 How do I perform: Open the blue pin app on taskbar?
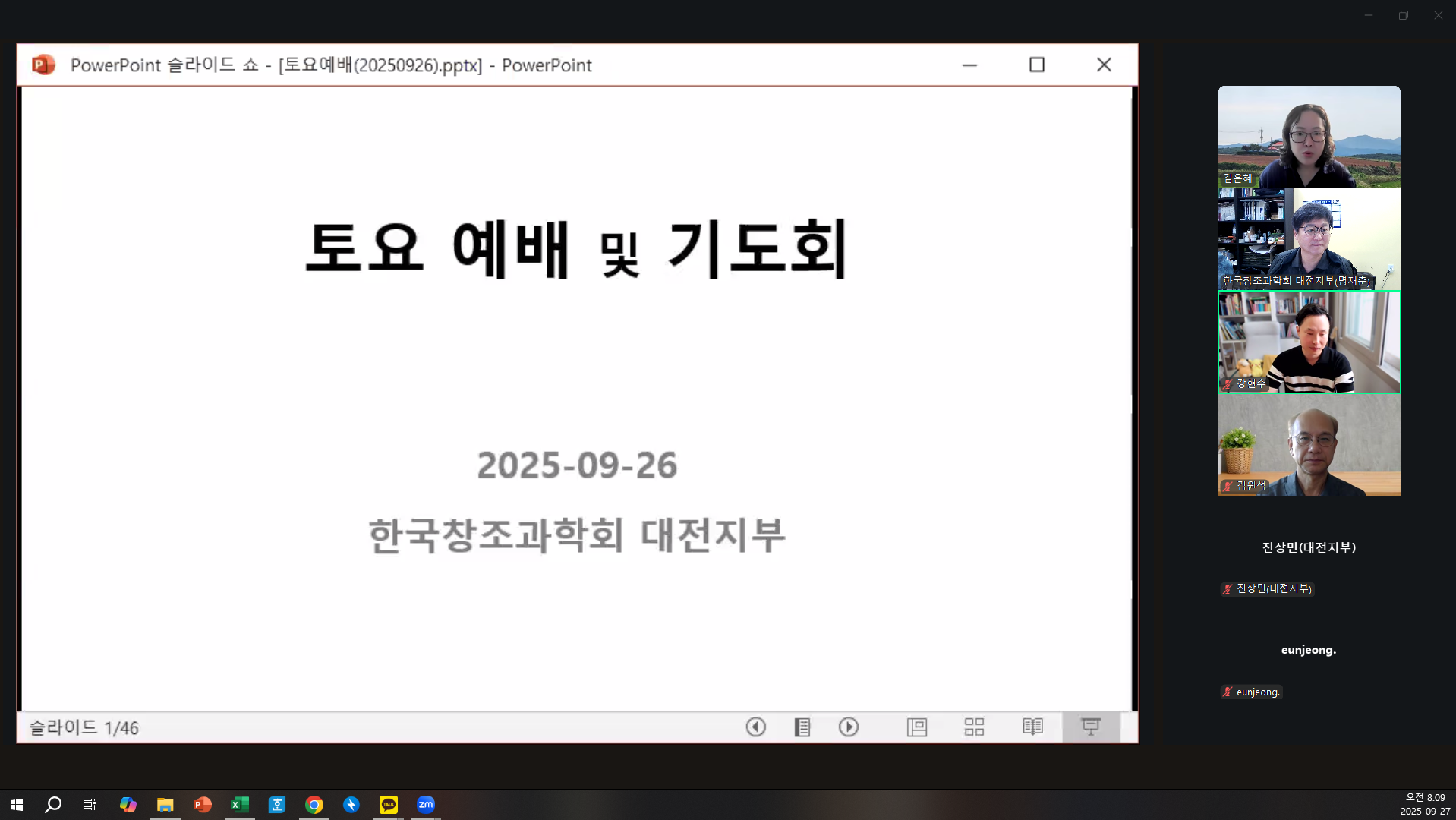point(351,805)
